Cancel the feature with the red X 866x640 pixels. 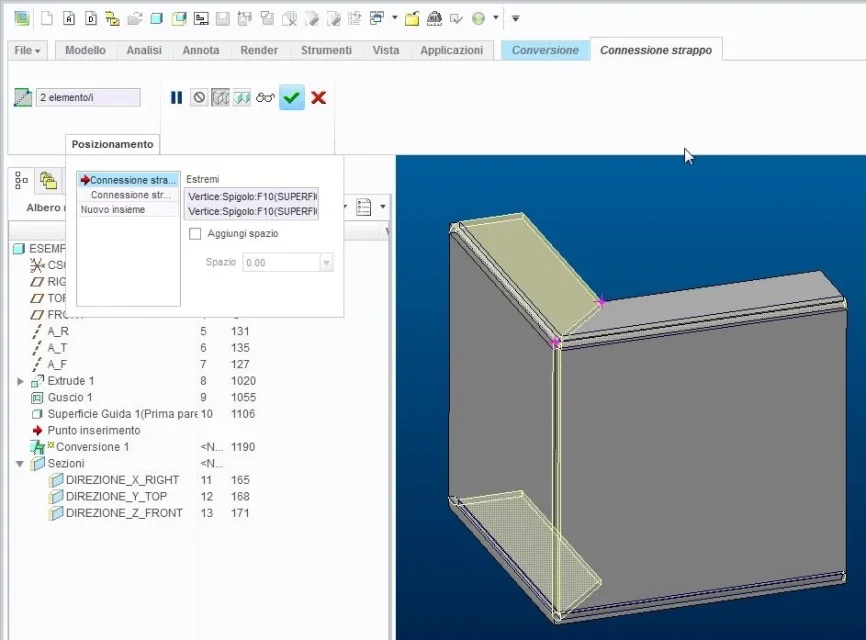pos(318,97)
